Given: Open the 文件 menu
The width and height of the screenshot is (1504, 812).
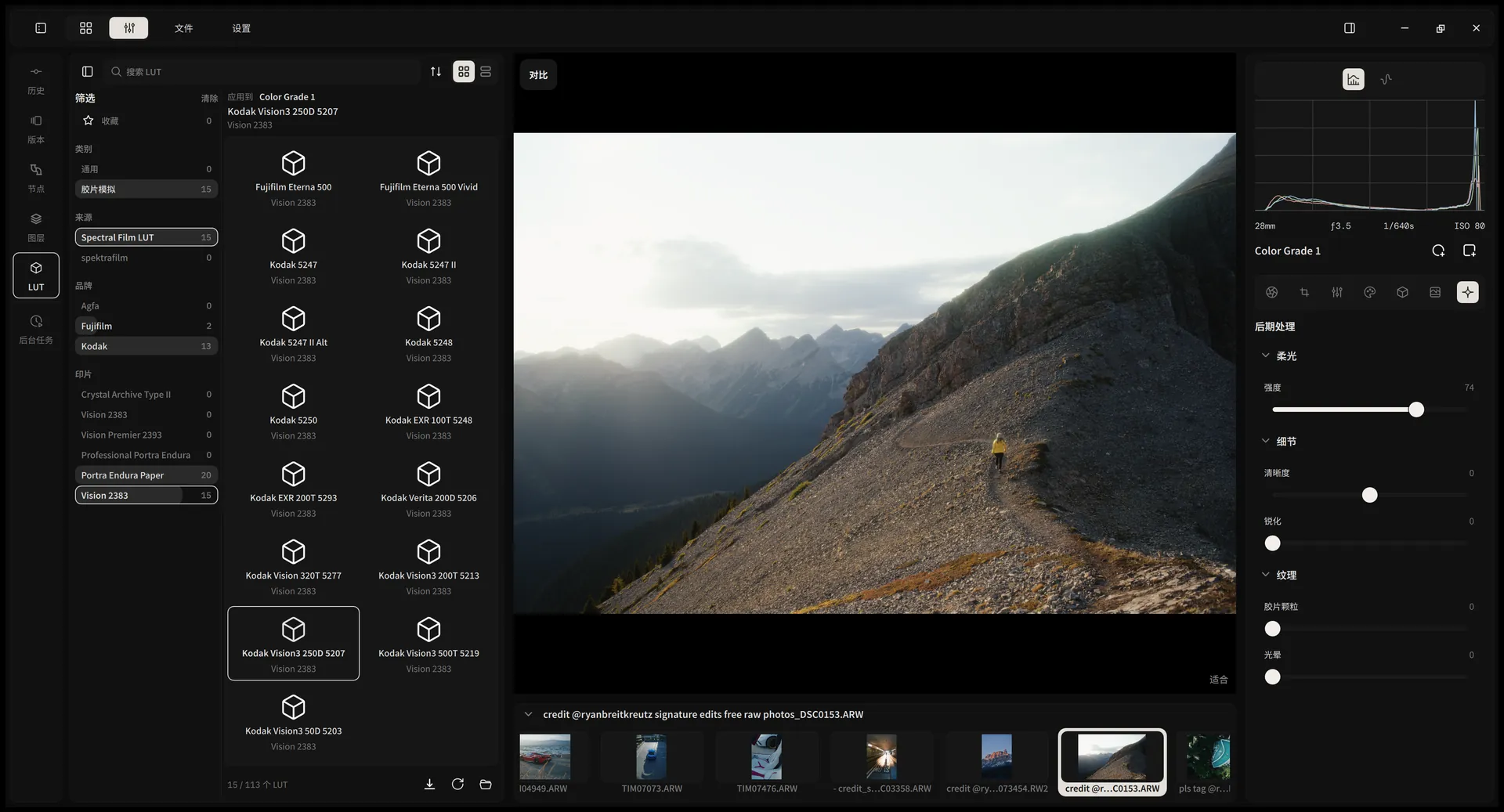Looking at the screenshot, I should click(x=183, y=28).
